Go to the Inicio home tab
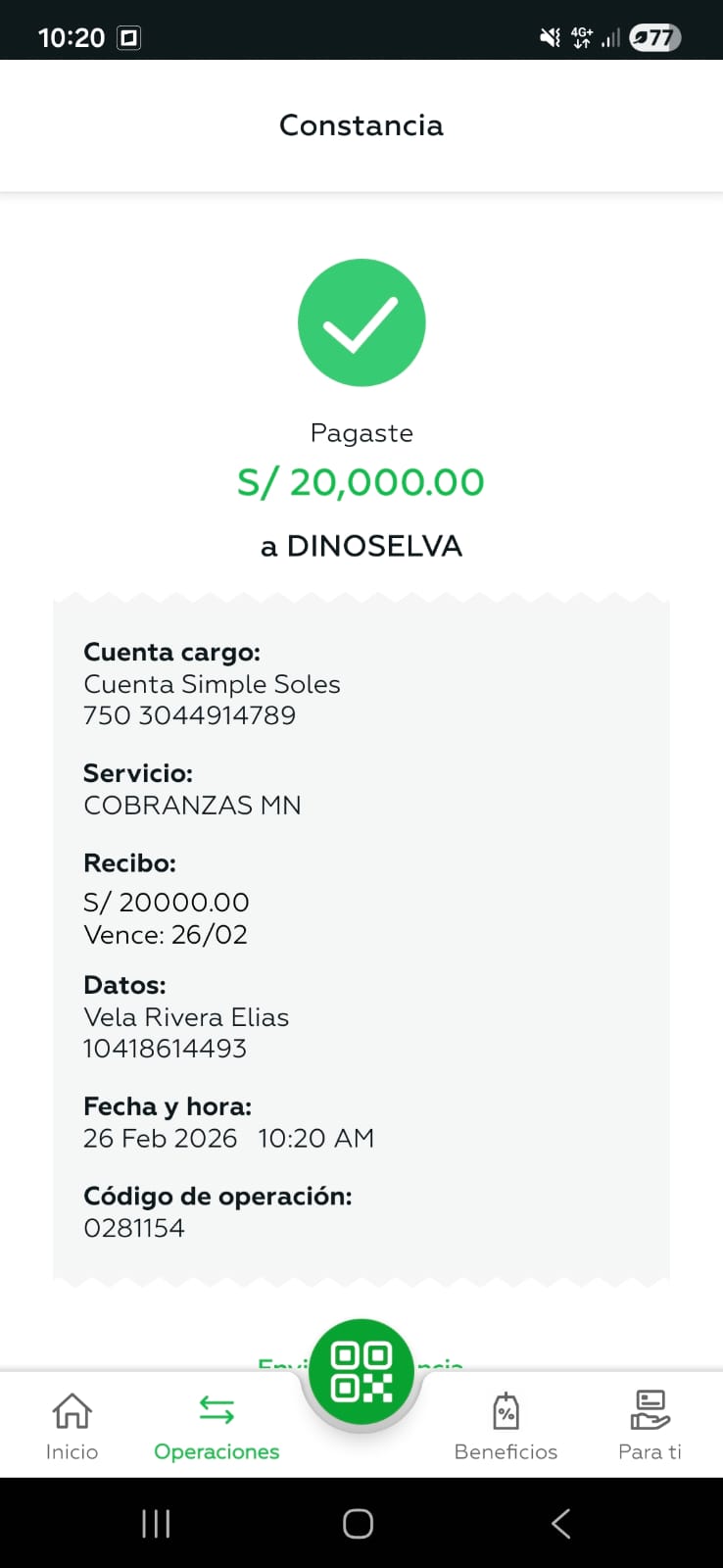 (72, 1426)
